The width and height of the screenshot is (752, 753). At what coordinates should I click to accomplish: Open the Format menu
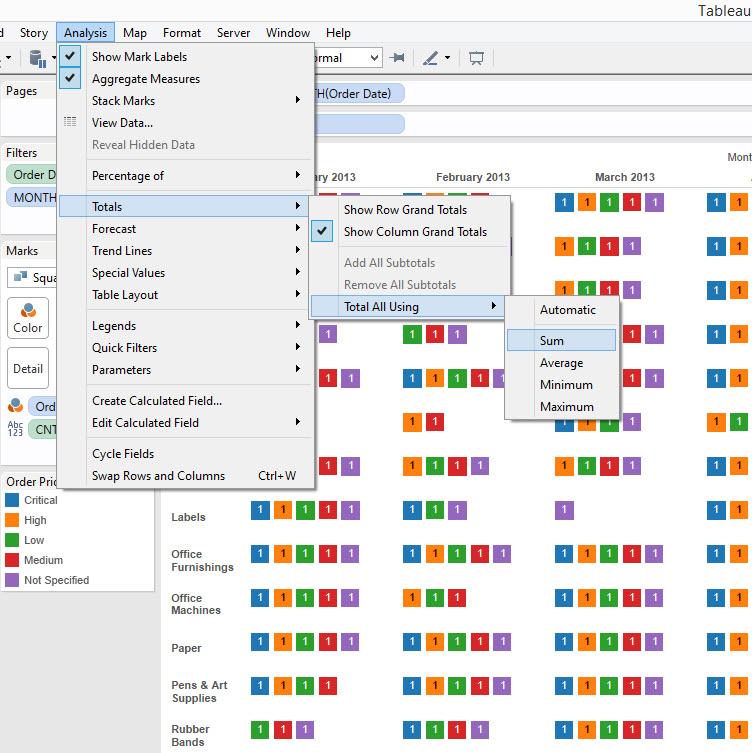182,33
